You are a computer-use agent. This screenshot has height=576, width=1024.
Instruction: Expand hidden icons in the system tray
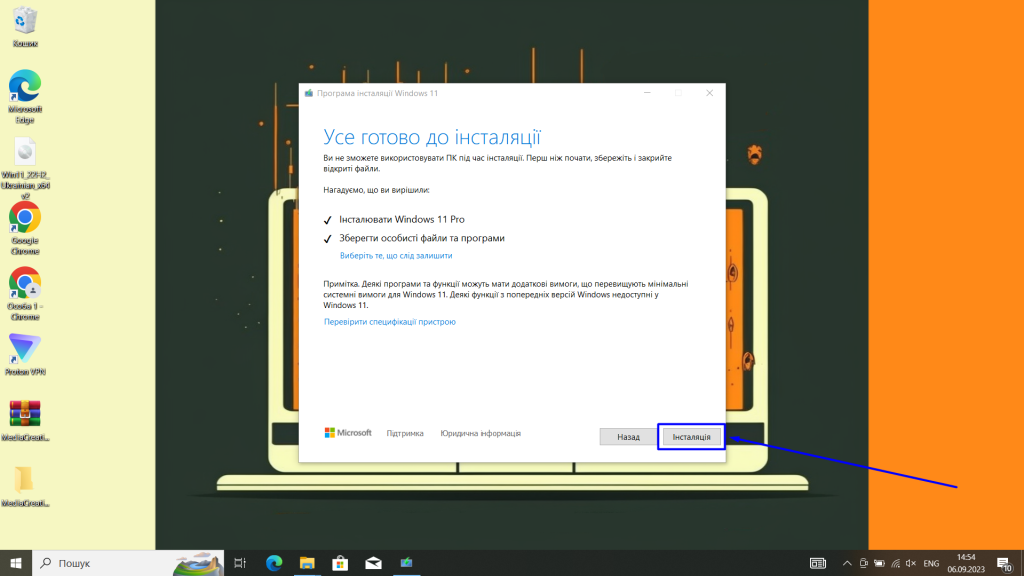coord(846,563)
